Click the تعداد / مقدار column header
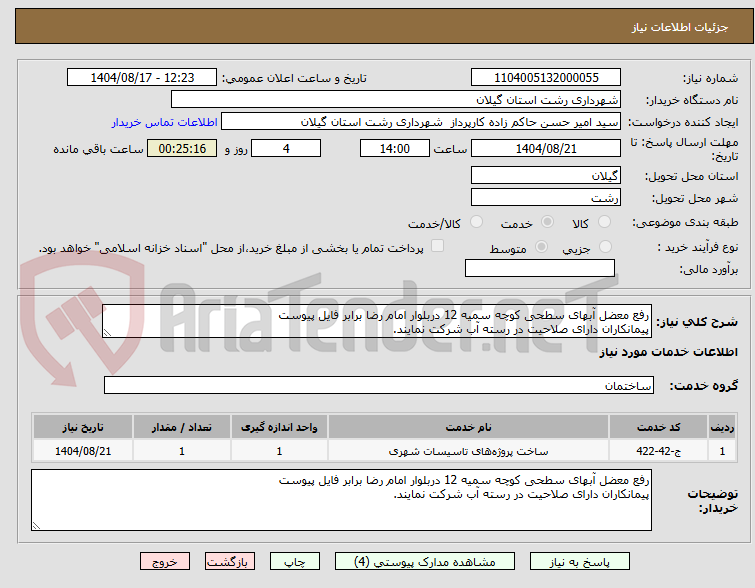The height and width of the screenshot is (588, 755). (182, 427)
